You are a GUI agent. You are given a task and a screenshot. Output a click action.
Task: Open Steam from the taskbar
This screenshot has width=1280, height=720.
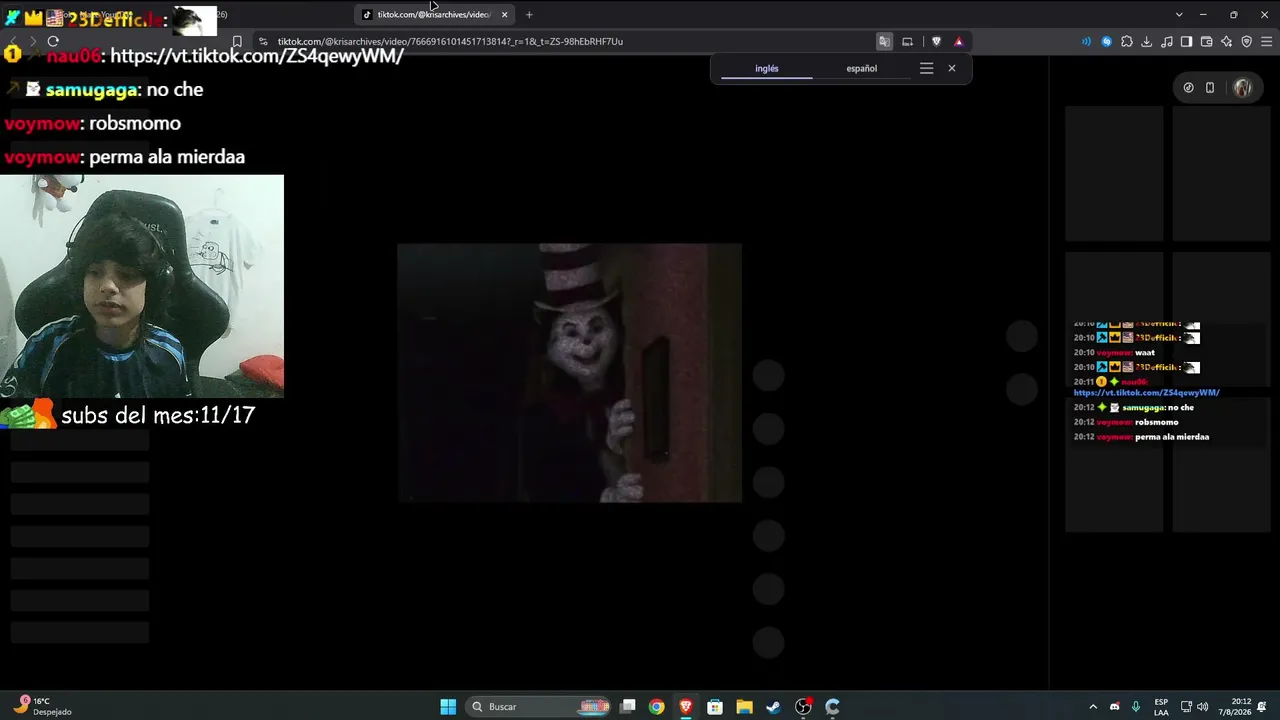pyautogui.click(x=773, y=707)
